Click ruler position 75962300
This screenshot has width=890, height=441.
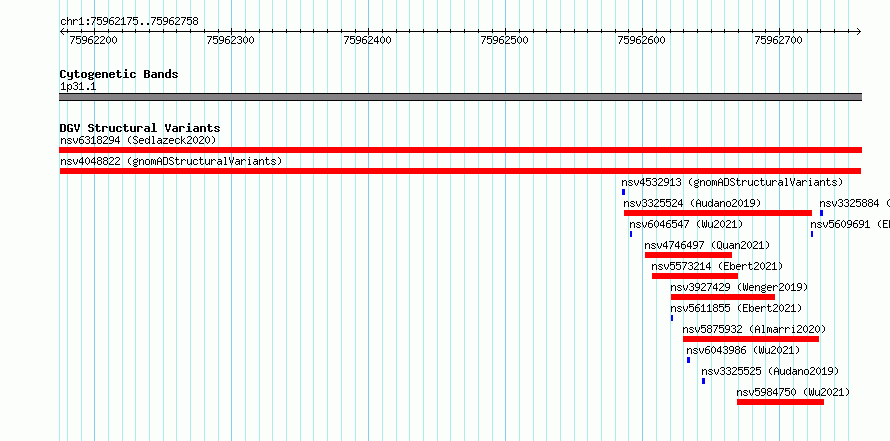[x=230, y=40]
